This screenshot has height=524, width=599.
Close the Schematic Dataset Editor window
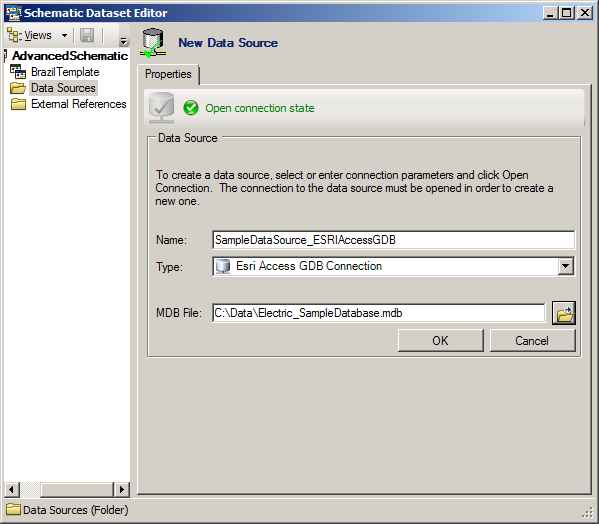(x=585, y=13)
